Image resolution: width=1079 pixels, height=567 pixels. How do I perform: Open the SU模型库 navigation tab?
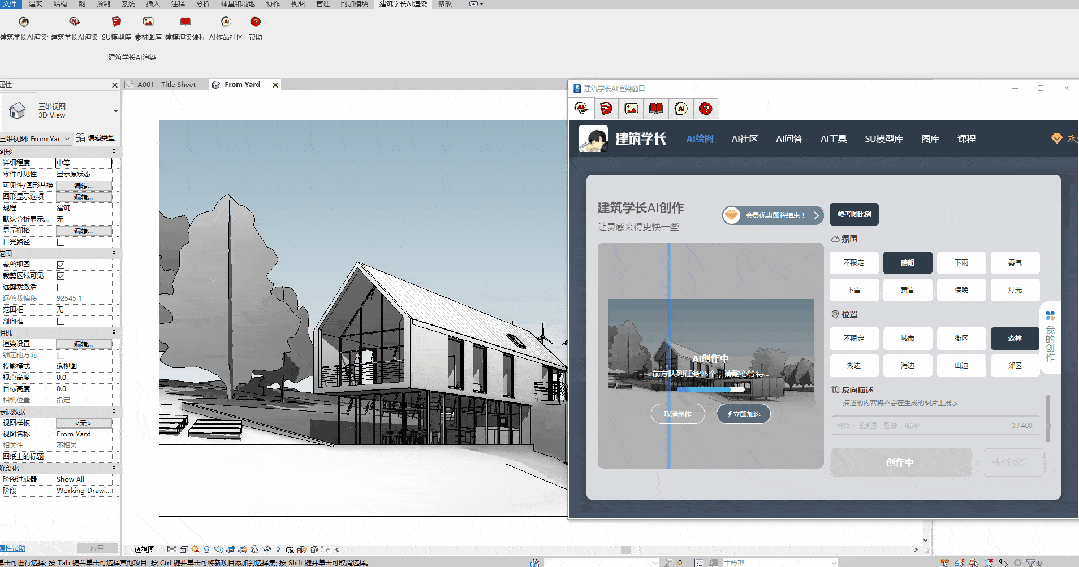(x=884, y=139)
